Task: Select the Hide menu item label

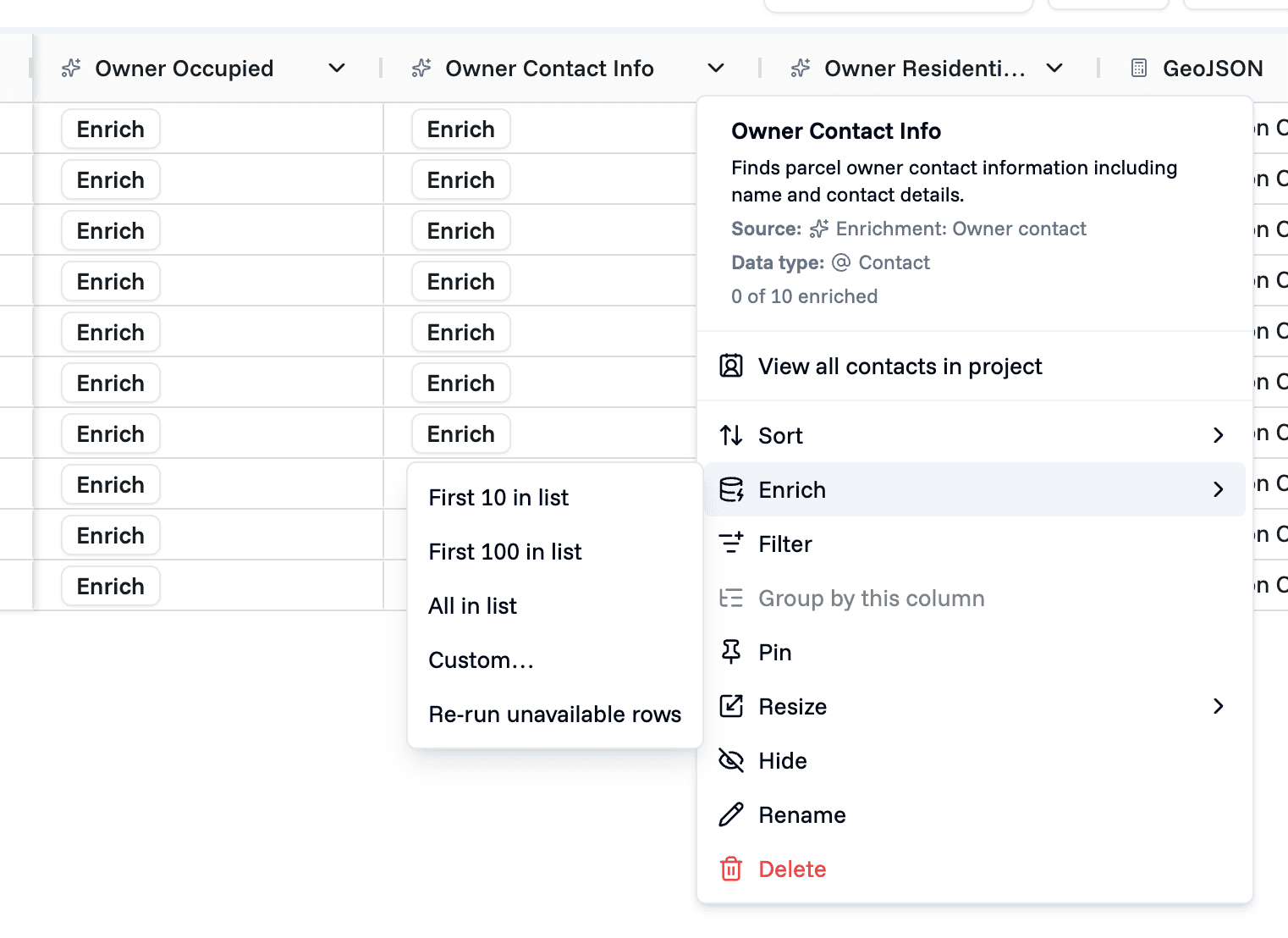Action: [x=783, y=761]
